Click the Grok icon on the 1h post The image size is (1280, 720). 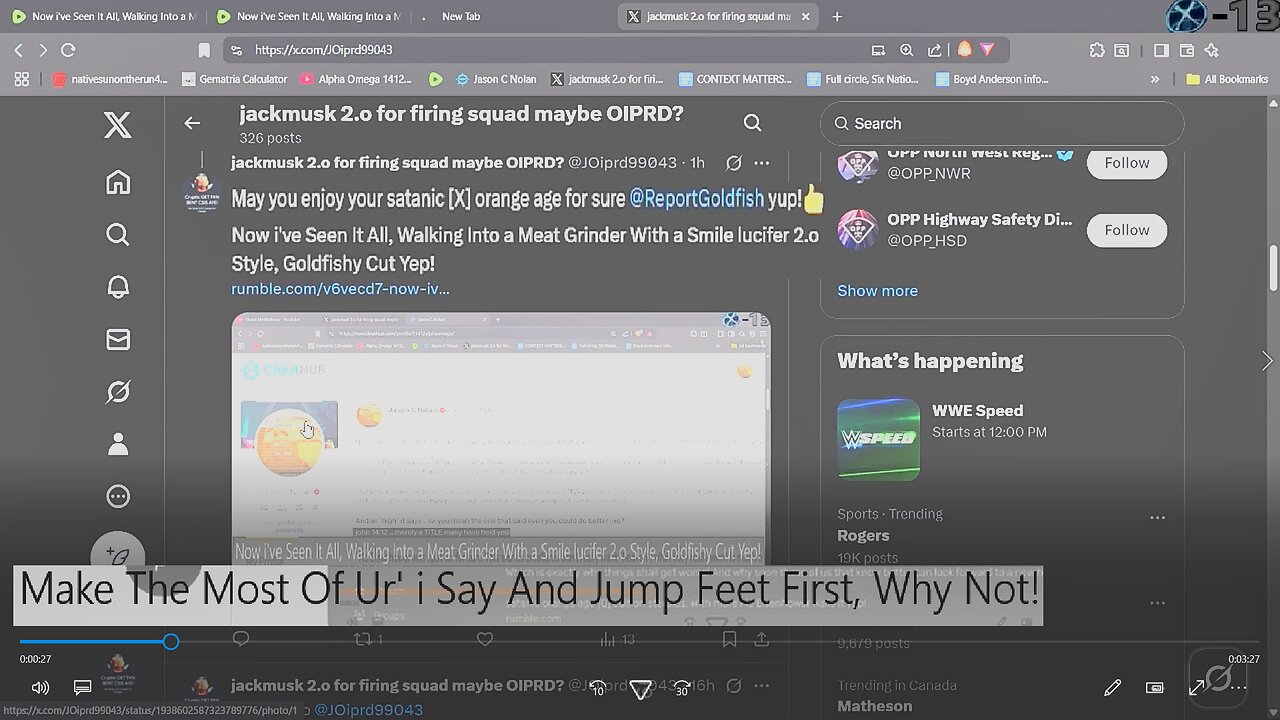[733, 162]
